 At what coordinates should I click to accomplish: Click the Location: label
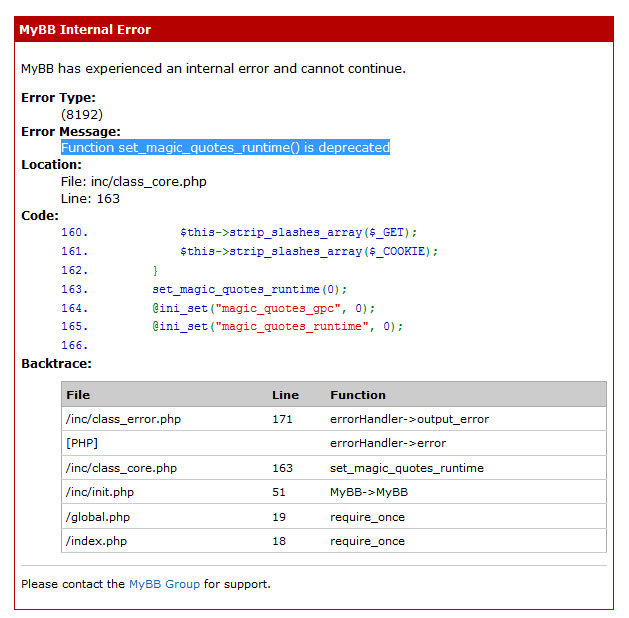[51, 165]
